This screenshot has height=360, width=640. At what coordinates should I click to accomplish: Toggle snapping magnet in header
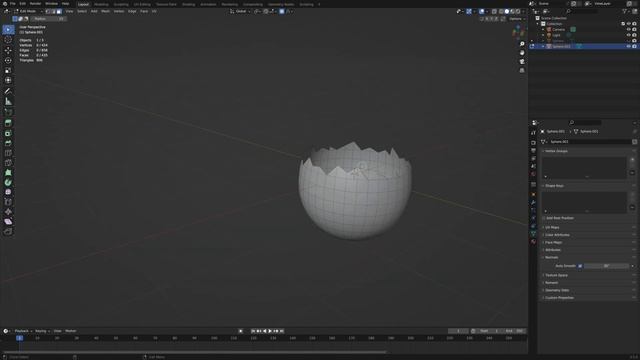coord(266,11)
